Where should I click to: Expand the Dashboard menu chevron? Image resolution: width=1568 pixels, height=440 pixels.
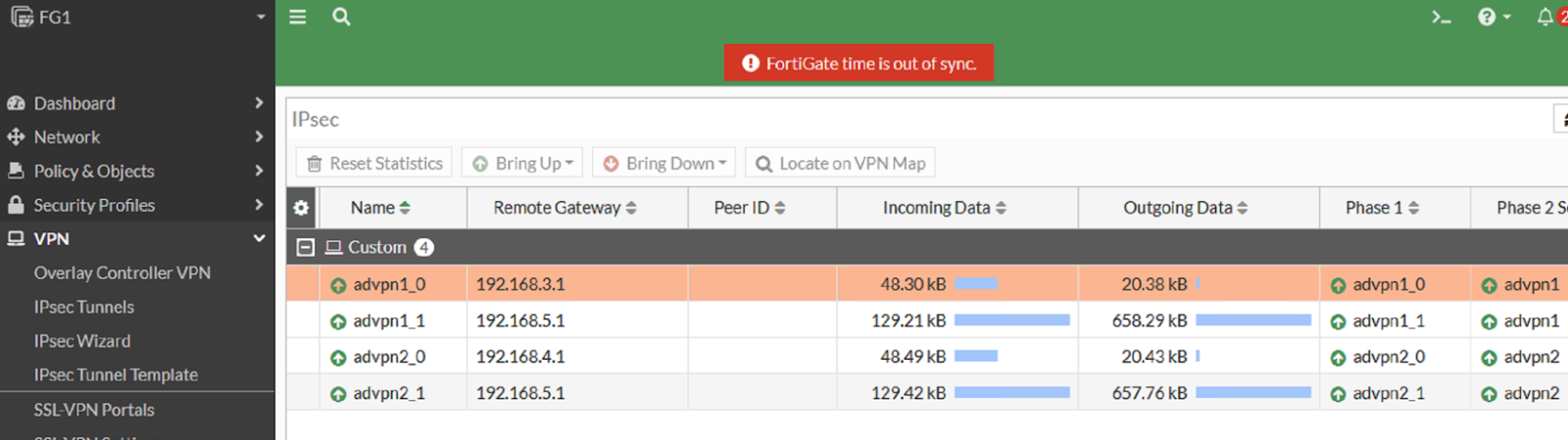tap(259, 103)
